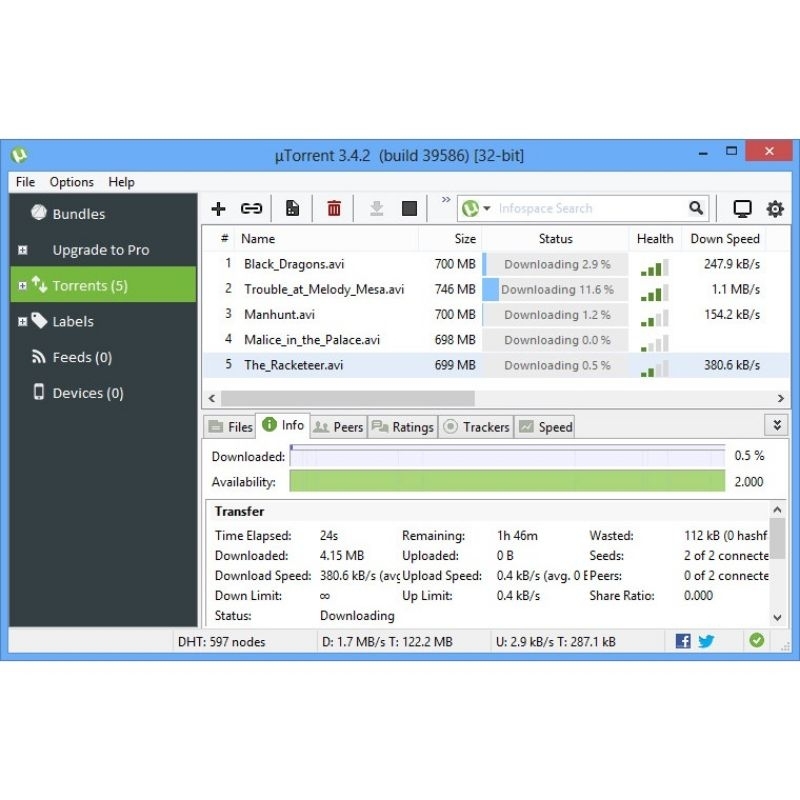
Task: Click health bars for Malice_in_the_Palace.avi
Action: point(655,343)
